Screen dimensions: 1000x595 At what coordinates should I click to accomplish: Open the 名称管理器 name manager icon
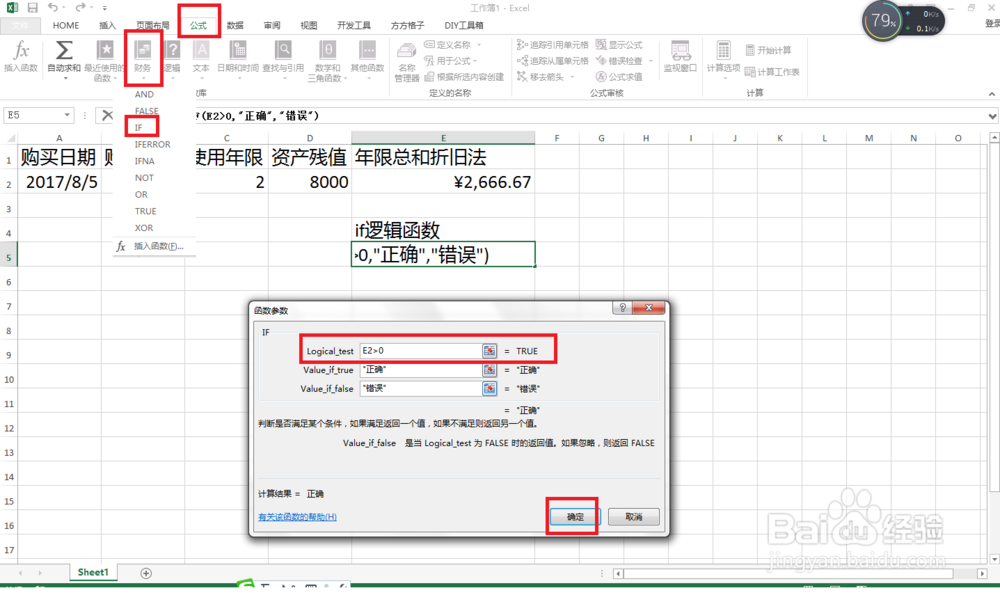(406, 50)
